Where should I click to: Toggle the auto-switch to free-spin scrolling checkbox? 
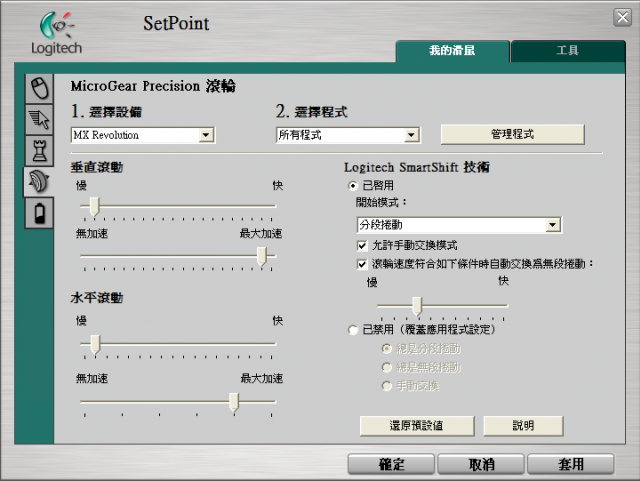(x=362, y=264)
